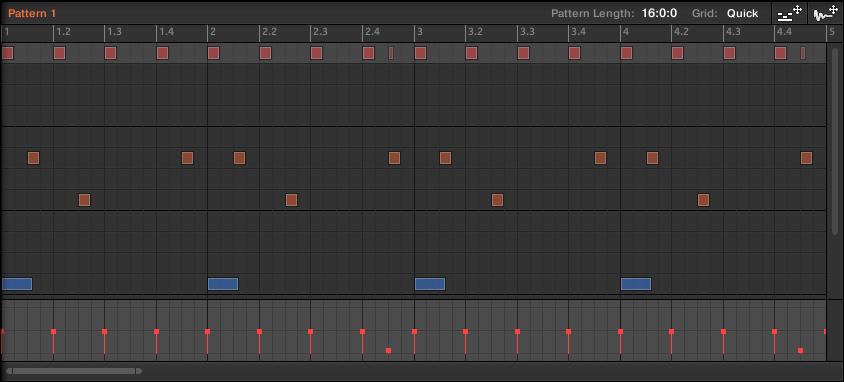Select the thin red note after beat 4.4
Viewport: 844px width, 382px height.
[803, 53]
